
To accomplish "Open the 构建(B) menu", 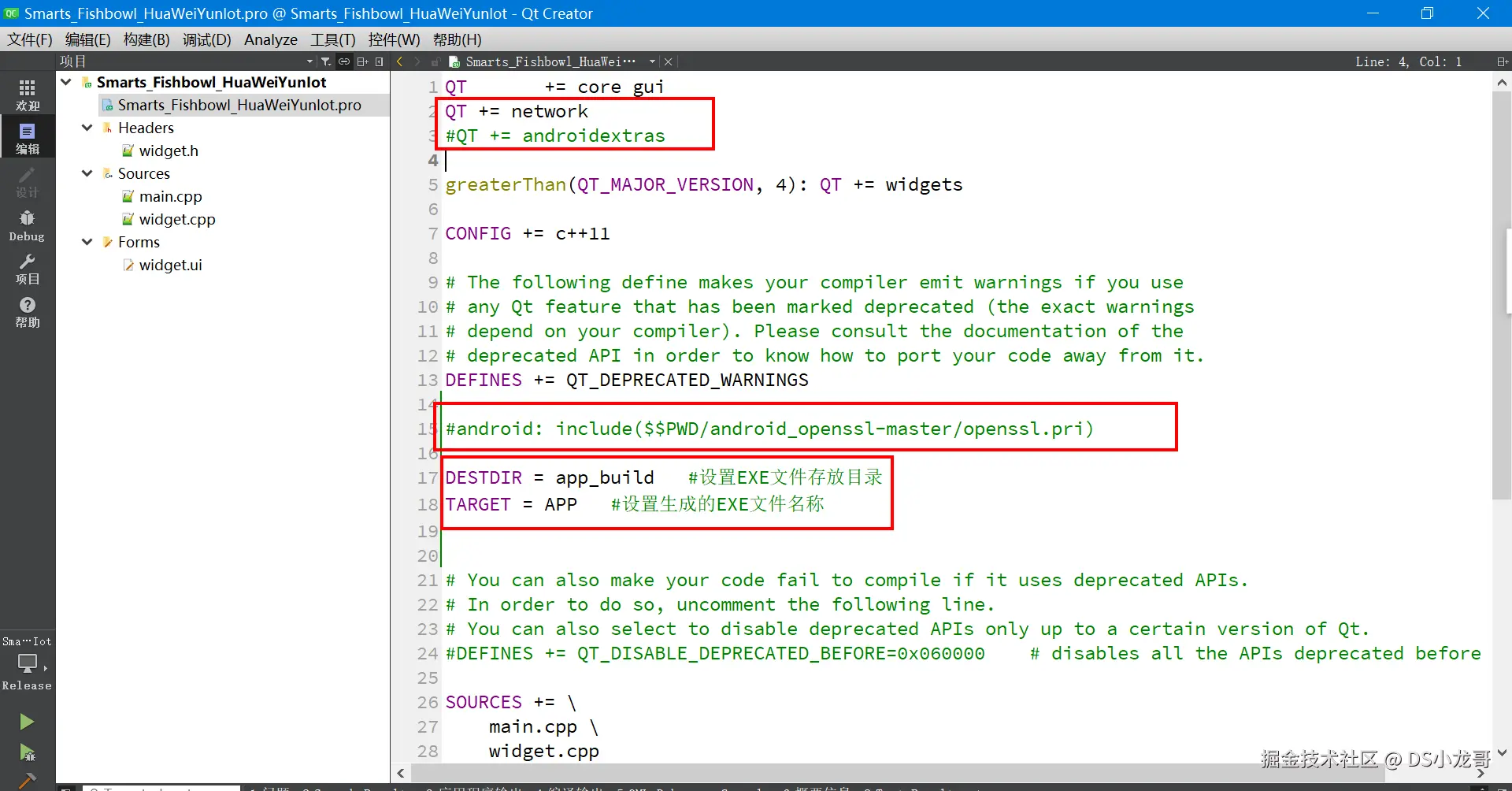I will tap(146, 39).
